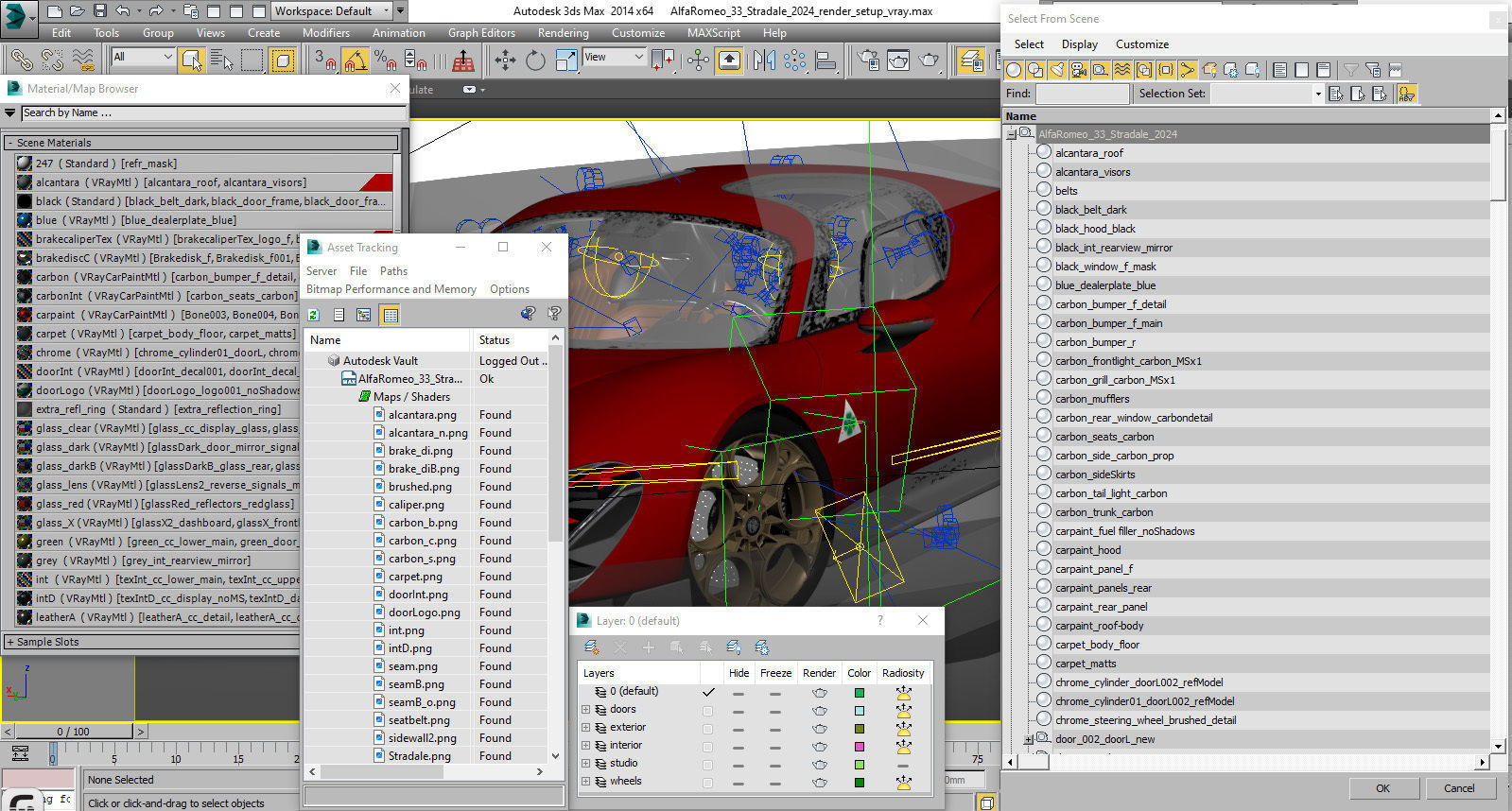
Task: Toggle Angle Snap in main toolbar
Action: pyautogui.click(x=356, y=60)
